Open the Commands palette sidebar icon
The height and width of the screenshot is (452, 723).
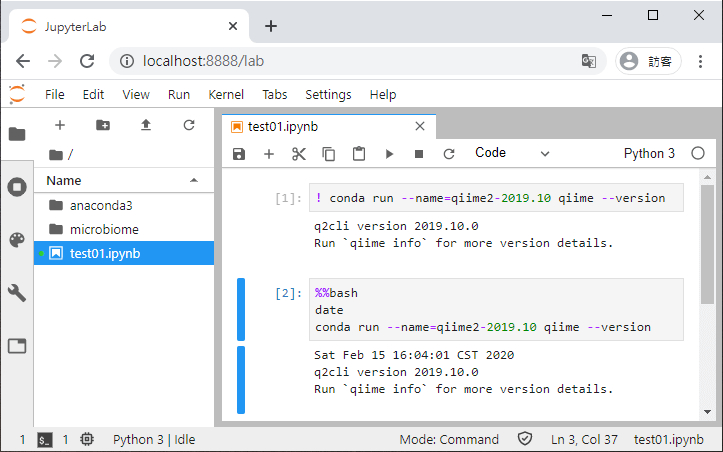[17, 240]
